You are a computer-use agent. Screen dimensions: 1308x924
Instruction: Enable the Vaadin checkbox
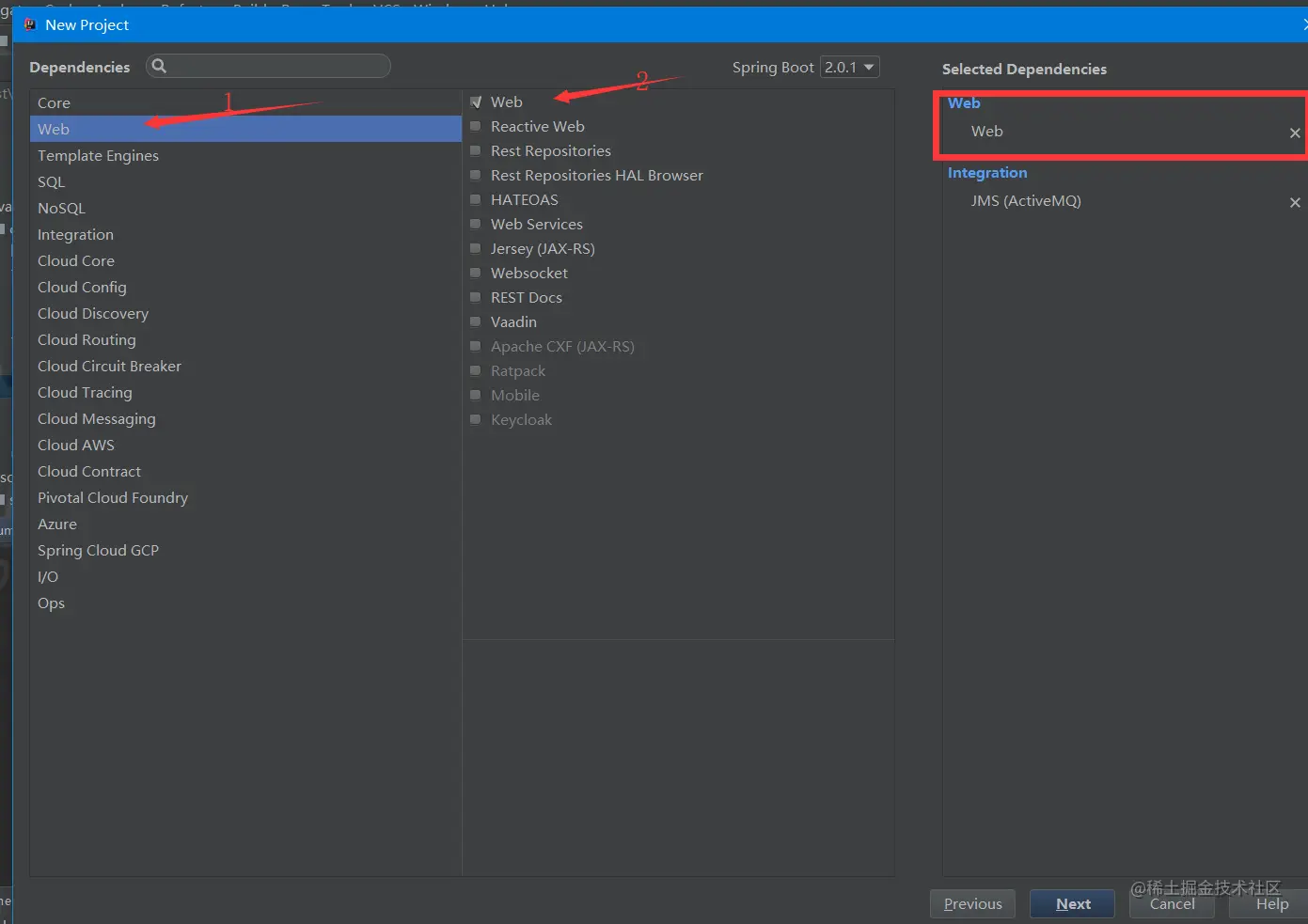[x=476, y=321]
